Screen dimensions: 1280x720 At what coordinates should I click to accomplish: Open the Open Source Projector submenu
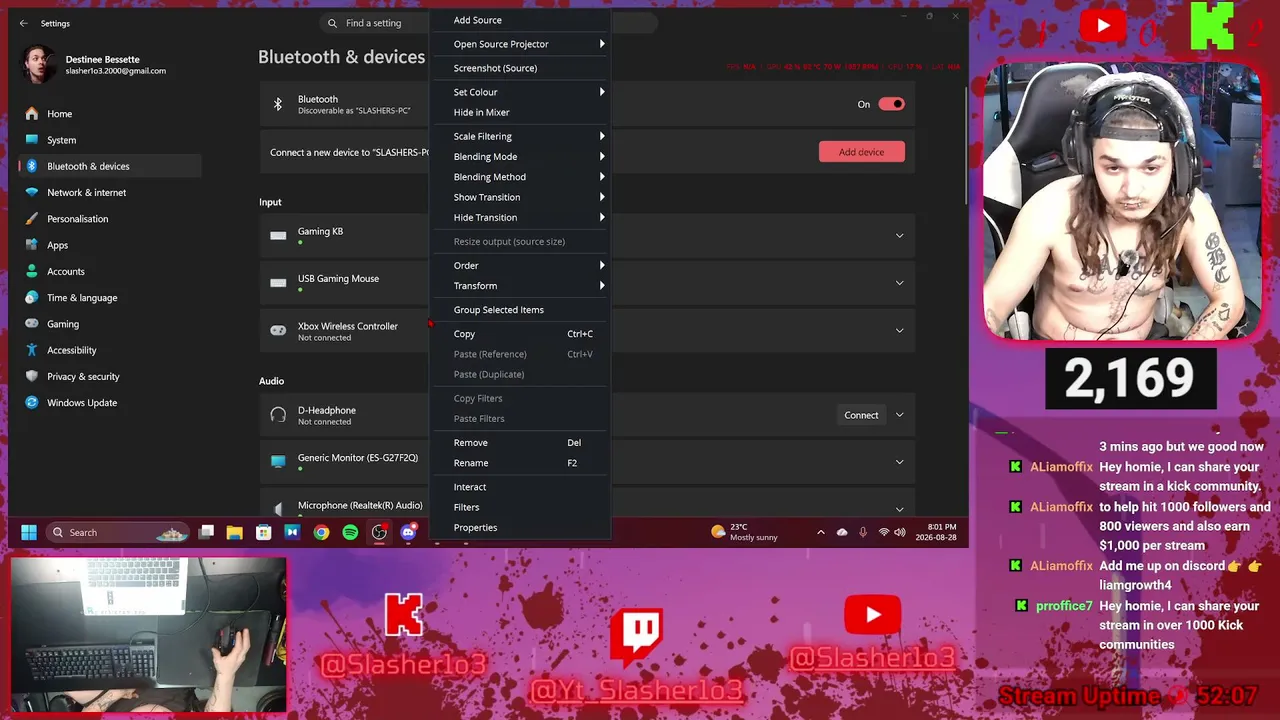pyautogui.click(x=520, y=44)
